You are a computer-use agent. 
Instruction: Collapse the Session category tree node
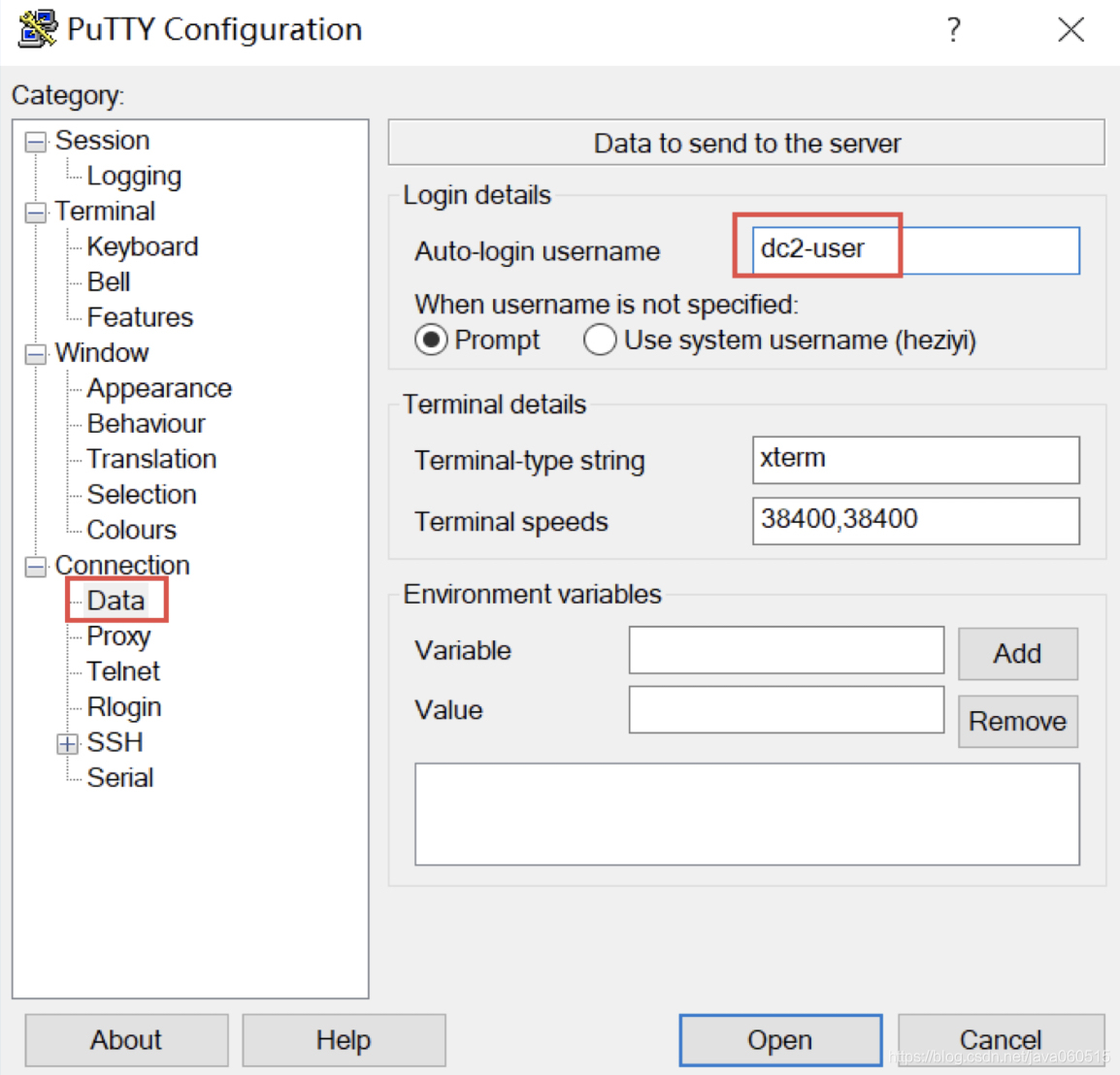[x=35, y=142]
